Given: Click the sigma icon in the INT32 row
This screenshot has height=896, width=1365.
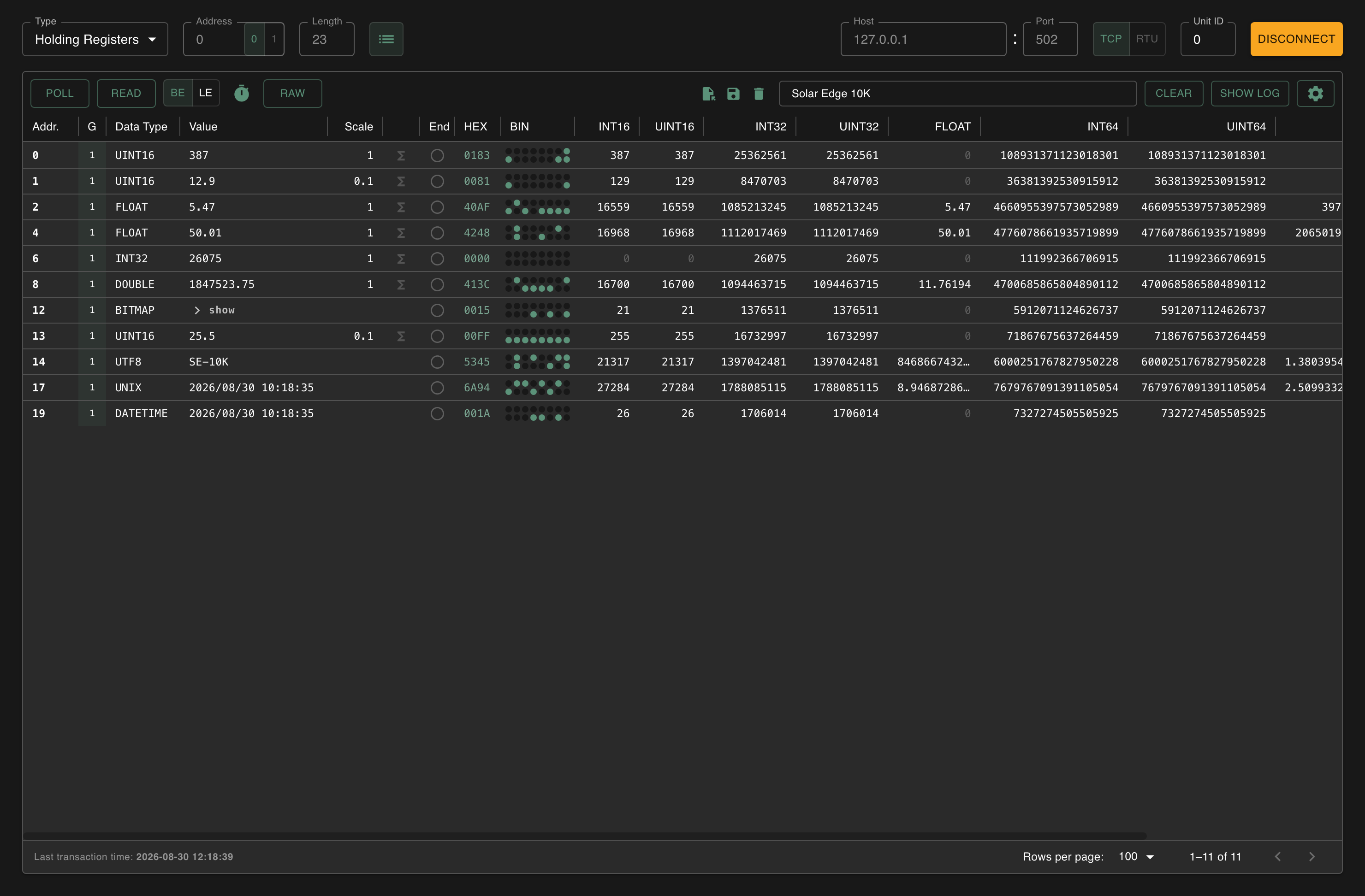Looking at the screenshot, I should 401,259.
